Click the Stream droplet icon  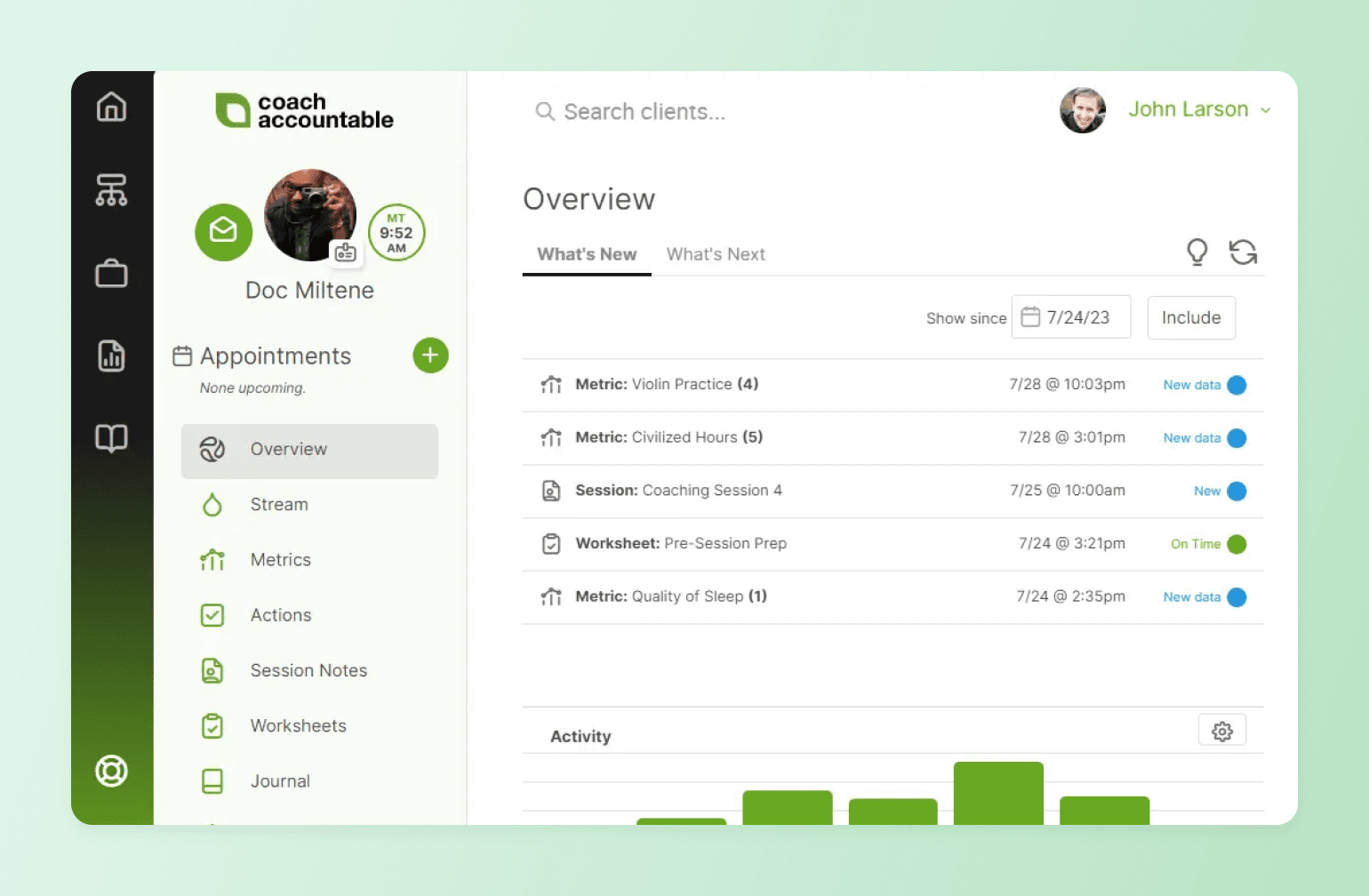pyautogui.click(x=212, y=505)
